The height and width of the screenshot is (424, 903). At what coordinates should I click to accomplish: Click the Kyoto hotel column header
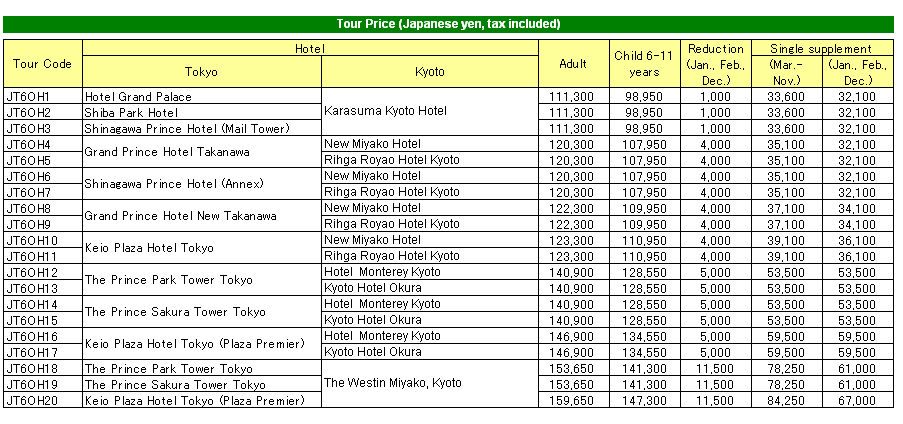[x=430, y=72]
